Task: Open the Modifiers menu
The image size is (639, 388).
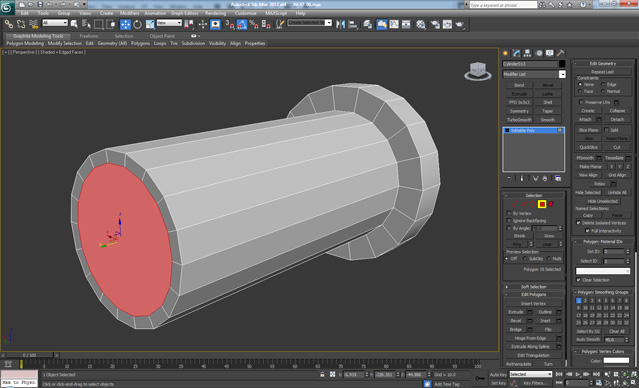Action: 129,13
